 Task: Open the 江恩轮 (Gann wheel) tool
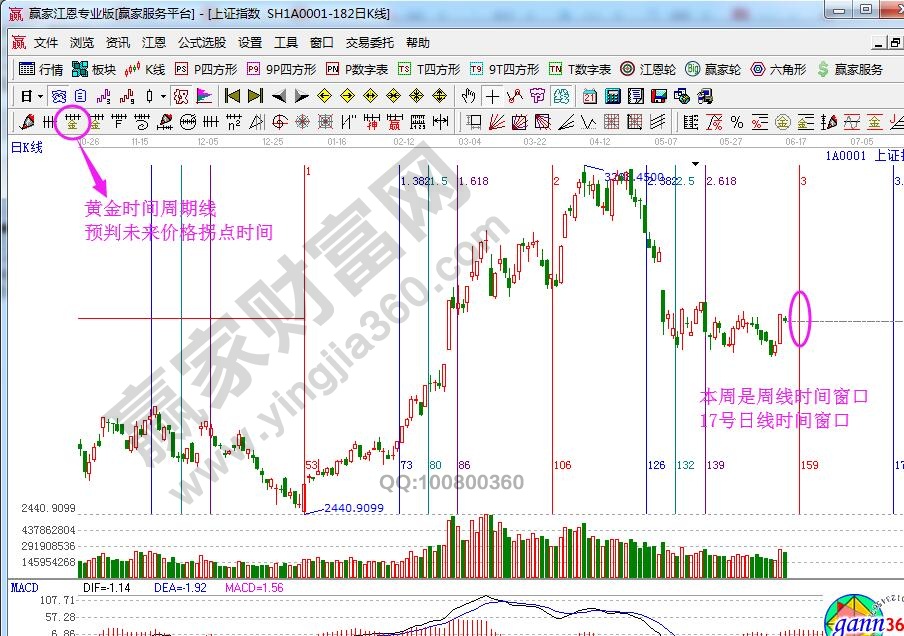point(647,70)
